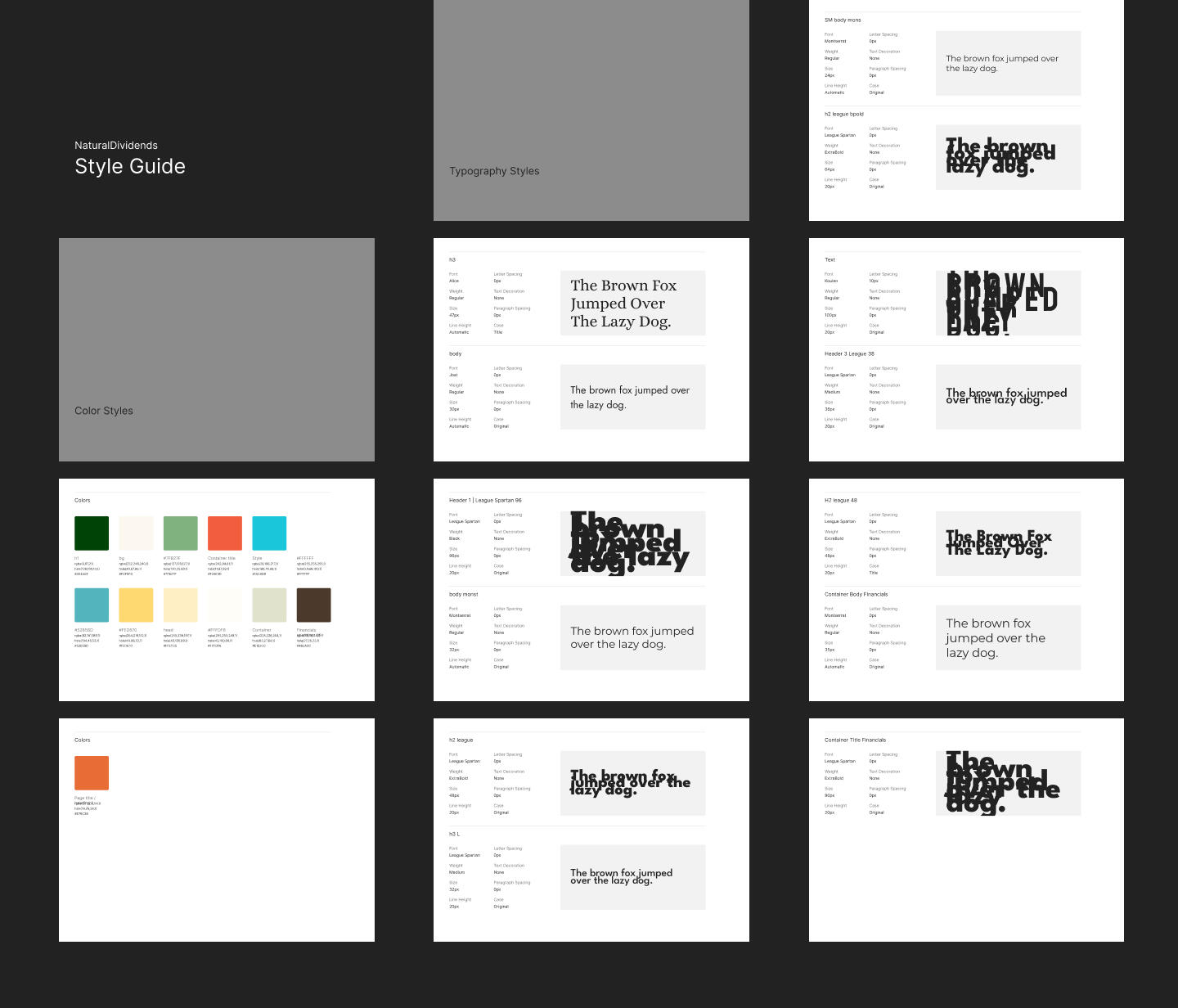The image size is (1178, 1008).
Task: Click the Style Guide title text
Action: pos(130,167)
